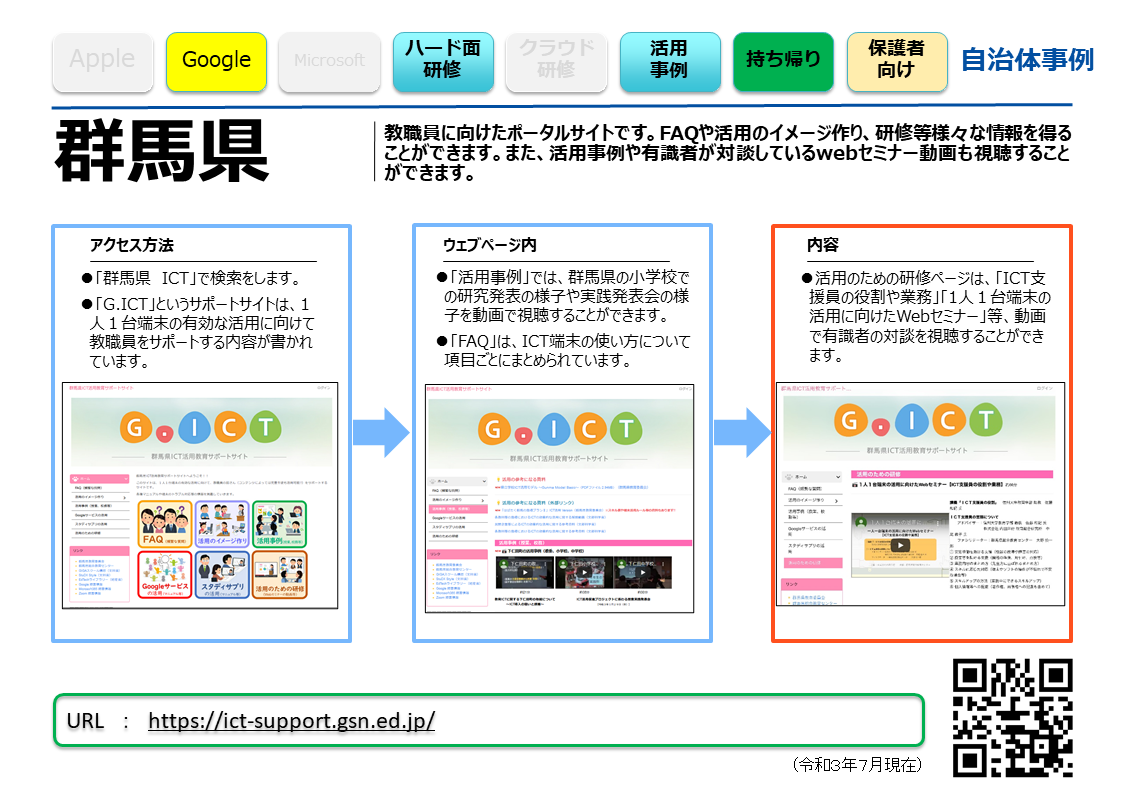The height and width of the screenshot is (794, 1123).
Task: Click リンク box header in ウェブページ内 screenshot
Action: pyautogui.click(x=458, y=554)
